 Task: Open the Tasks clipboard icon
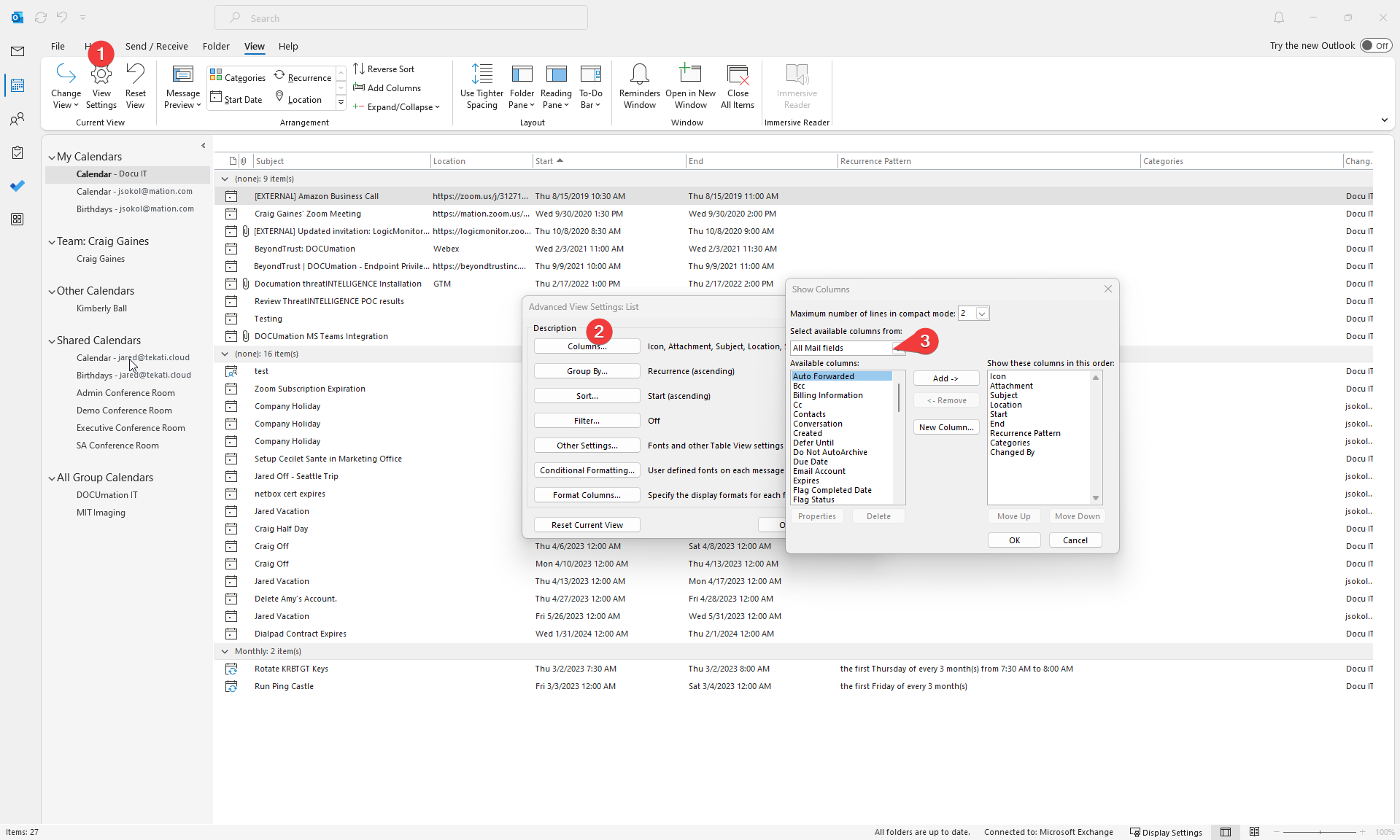click(x=18, y=152)
